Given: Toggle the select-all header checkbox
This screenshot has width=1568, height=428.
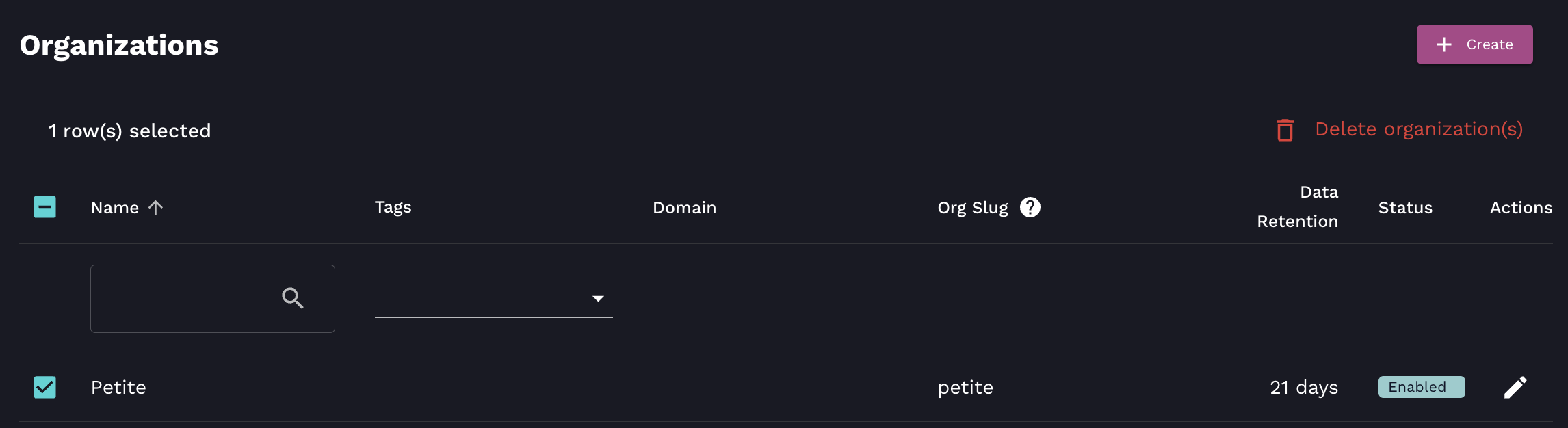Looking at the screenshot, I should click(x=45, y=206).
